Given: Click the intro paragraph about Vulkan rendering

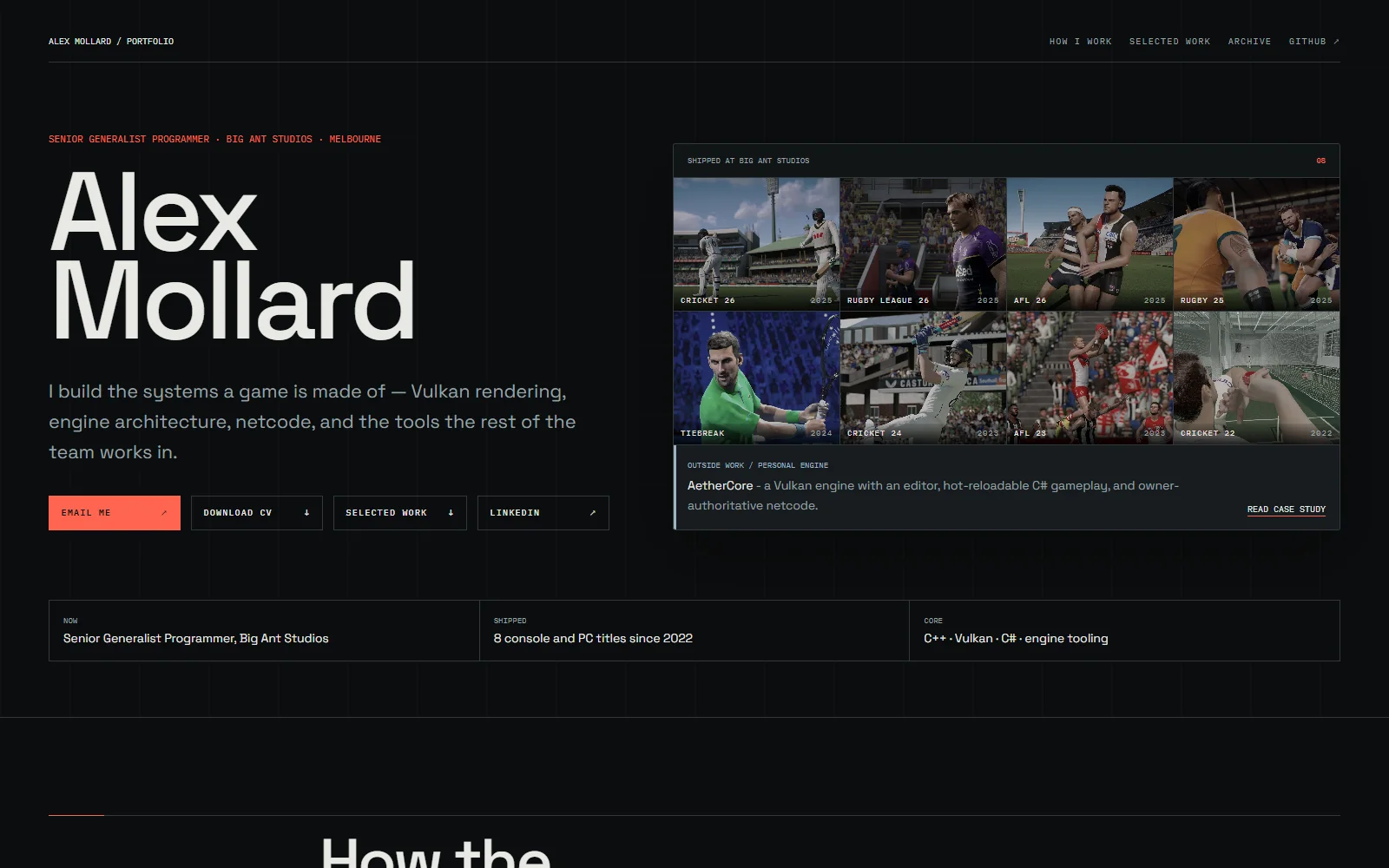Looking at the screenshot, I should 313,422.
